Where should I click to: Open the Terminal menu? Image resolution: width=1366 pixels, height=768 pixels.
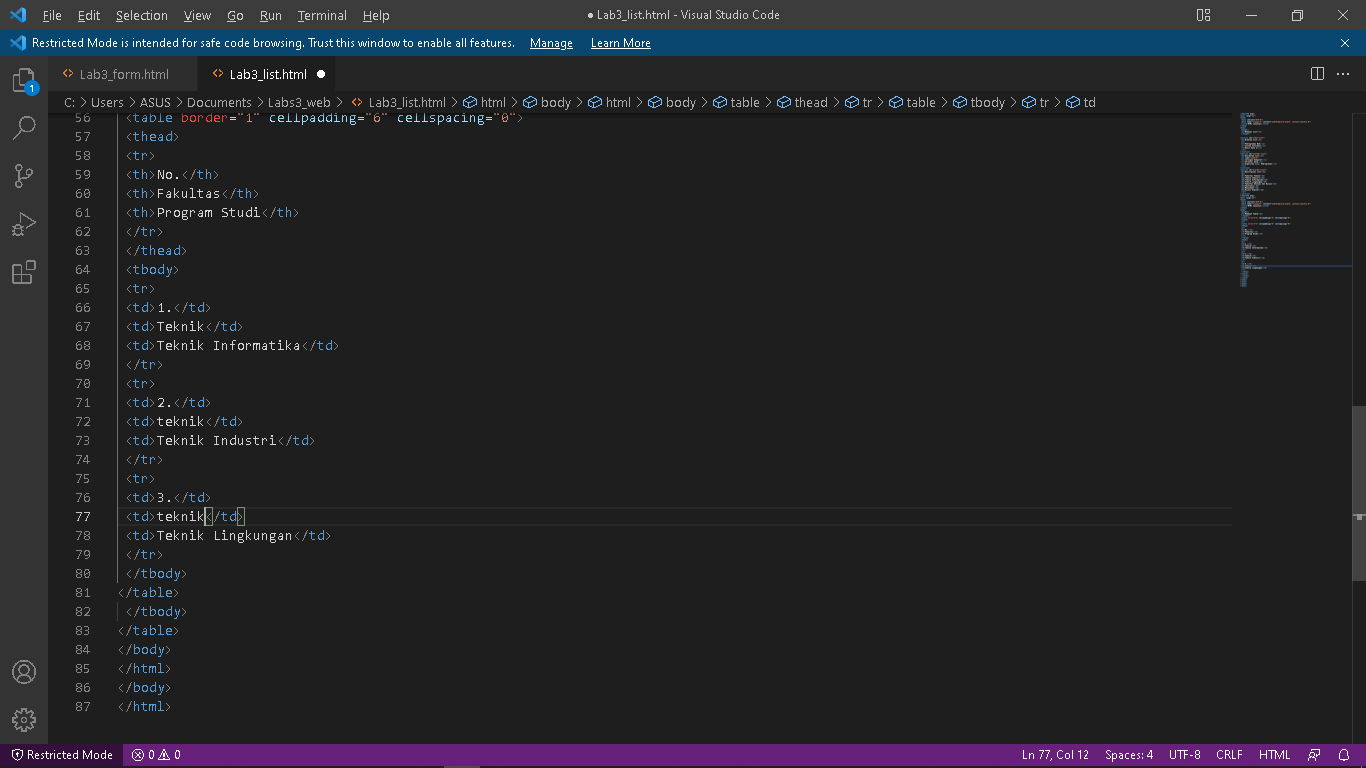(321, 15)
